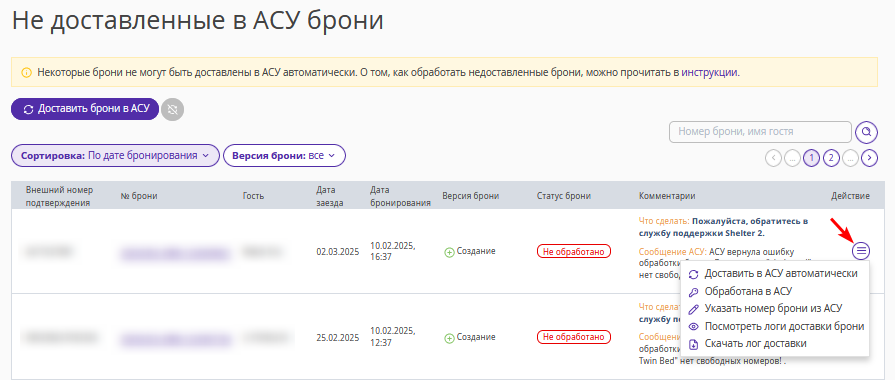Click arrival date '02.03.2025' cell
Viewport: 895px width, 380px height.
tap(338, 252)
